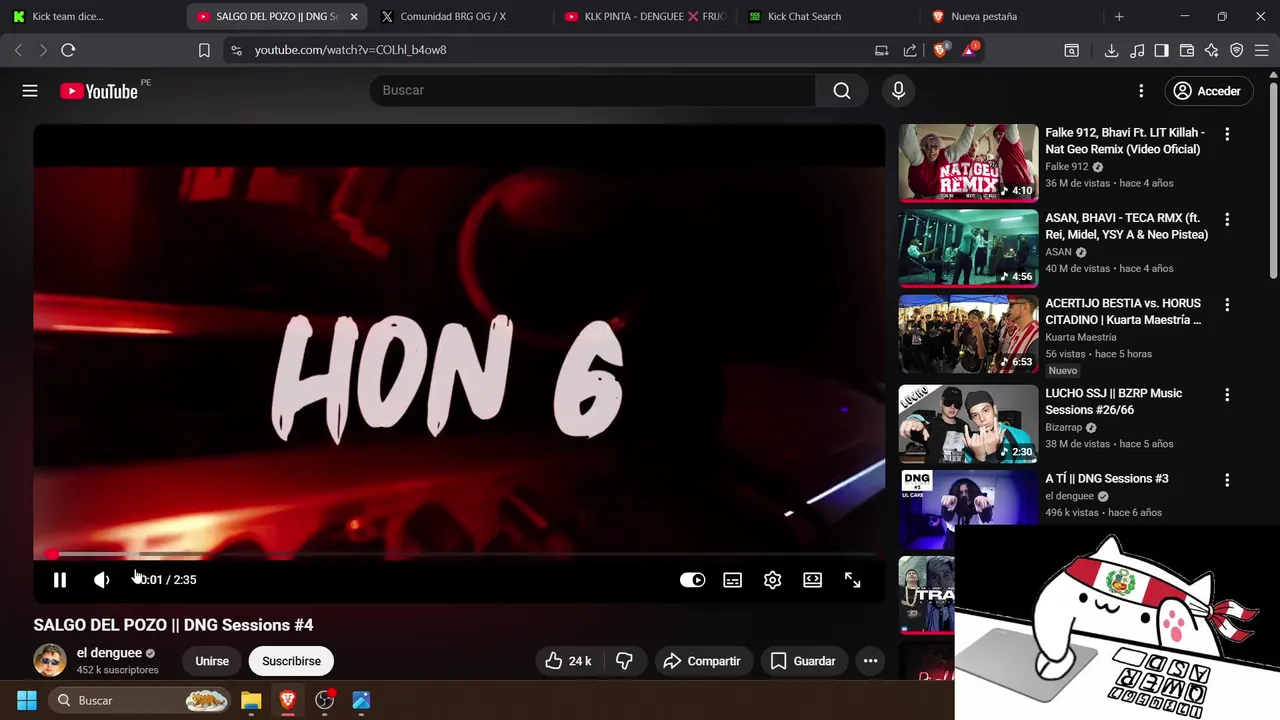Open options for LUCHO SSJ video
The image size is (1280, 720).
[x=1227, y=395]
